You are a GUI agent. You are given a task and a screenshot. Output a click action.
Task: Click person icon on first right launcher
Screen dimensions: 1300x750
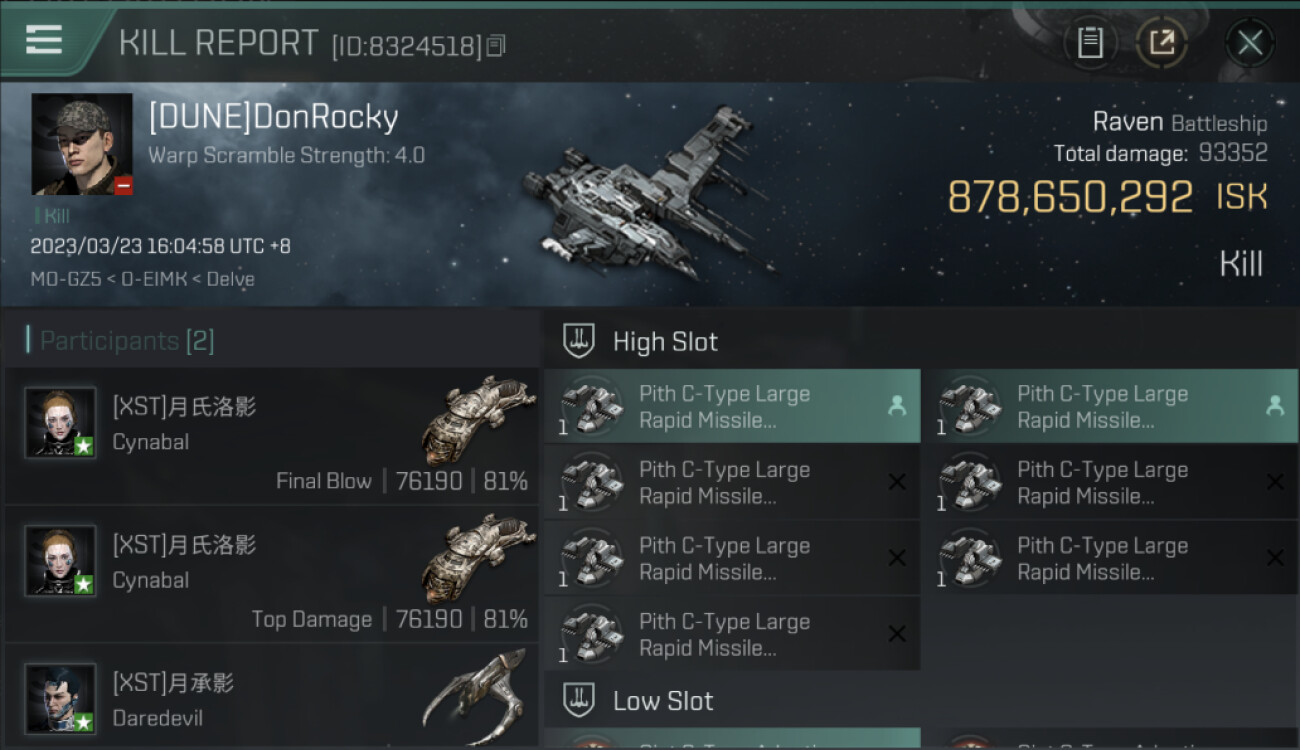click(x=1275, y=406)
